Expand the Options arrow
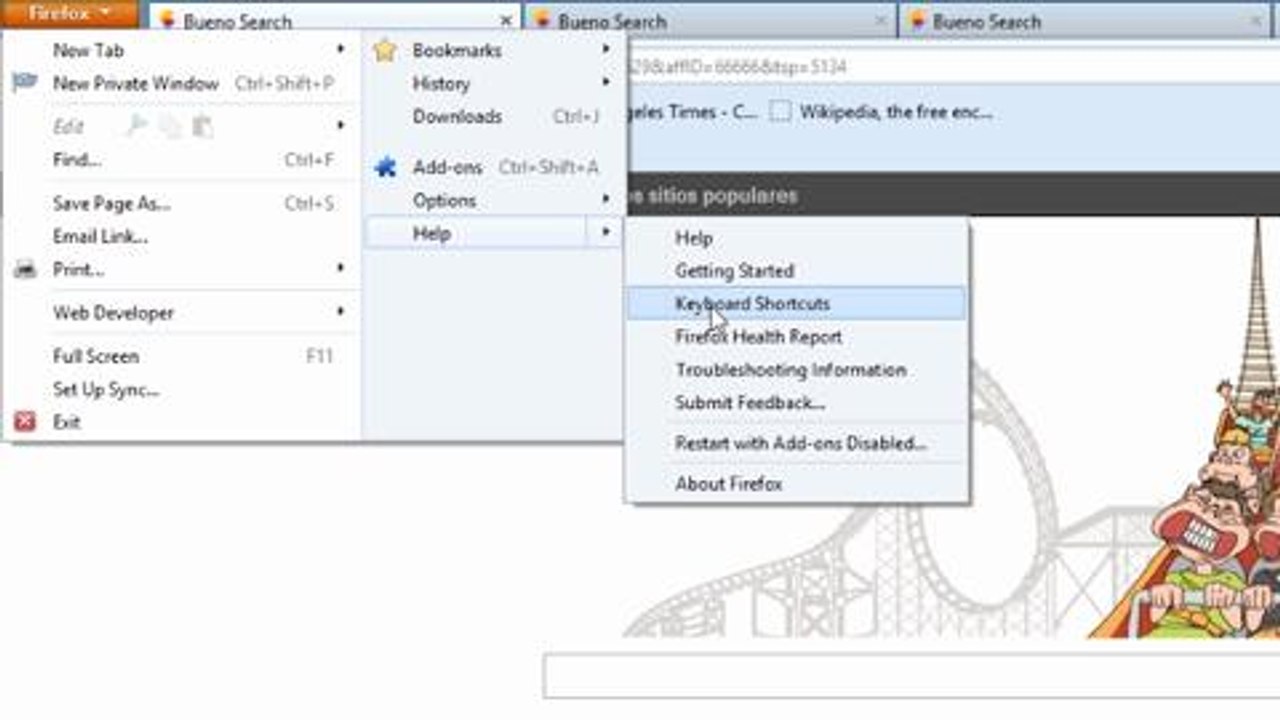This screenshot has width=1280, height=720. point(606,200)
